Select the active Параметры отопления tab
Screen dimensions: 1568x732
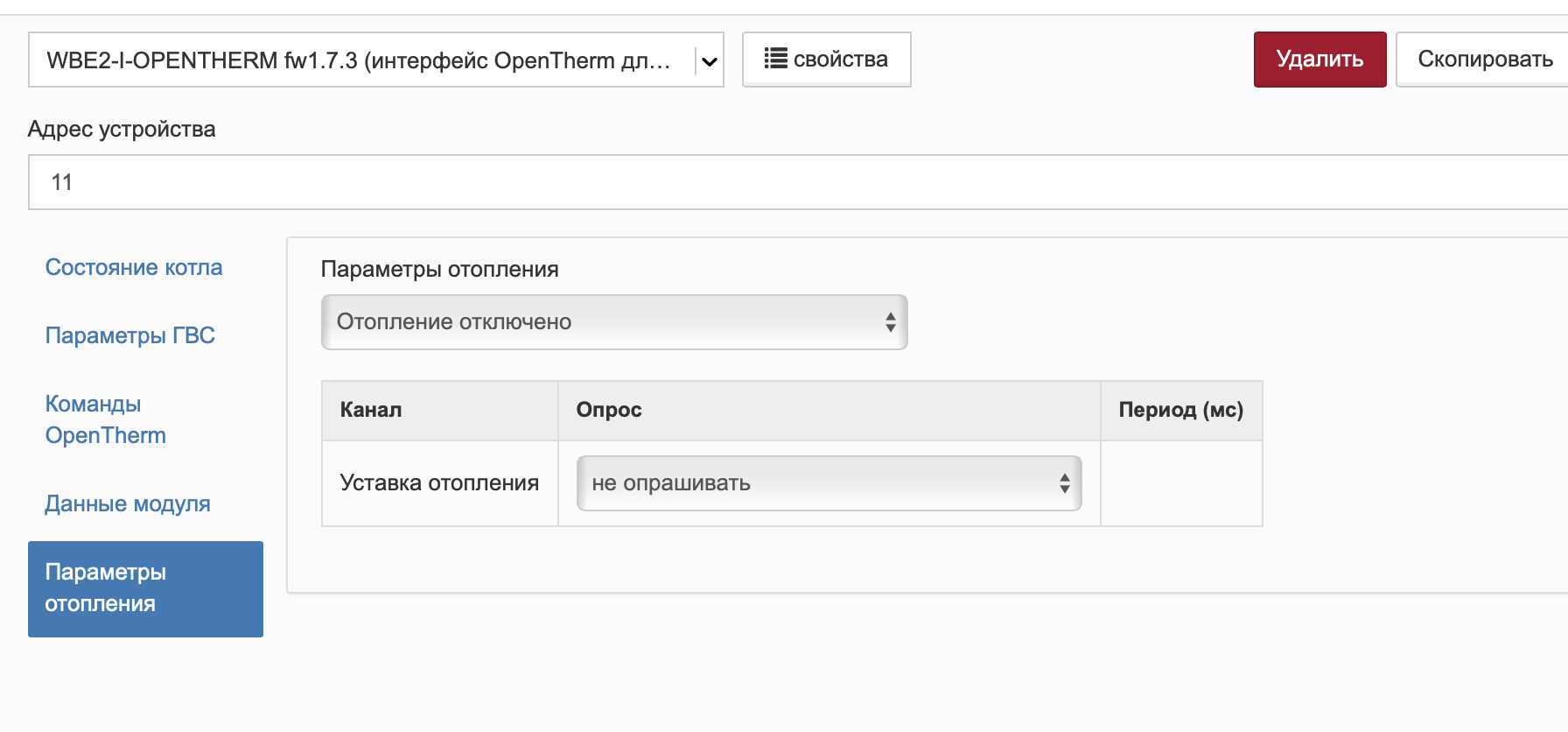[145, 588]
